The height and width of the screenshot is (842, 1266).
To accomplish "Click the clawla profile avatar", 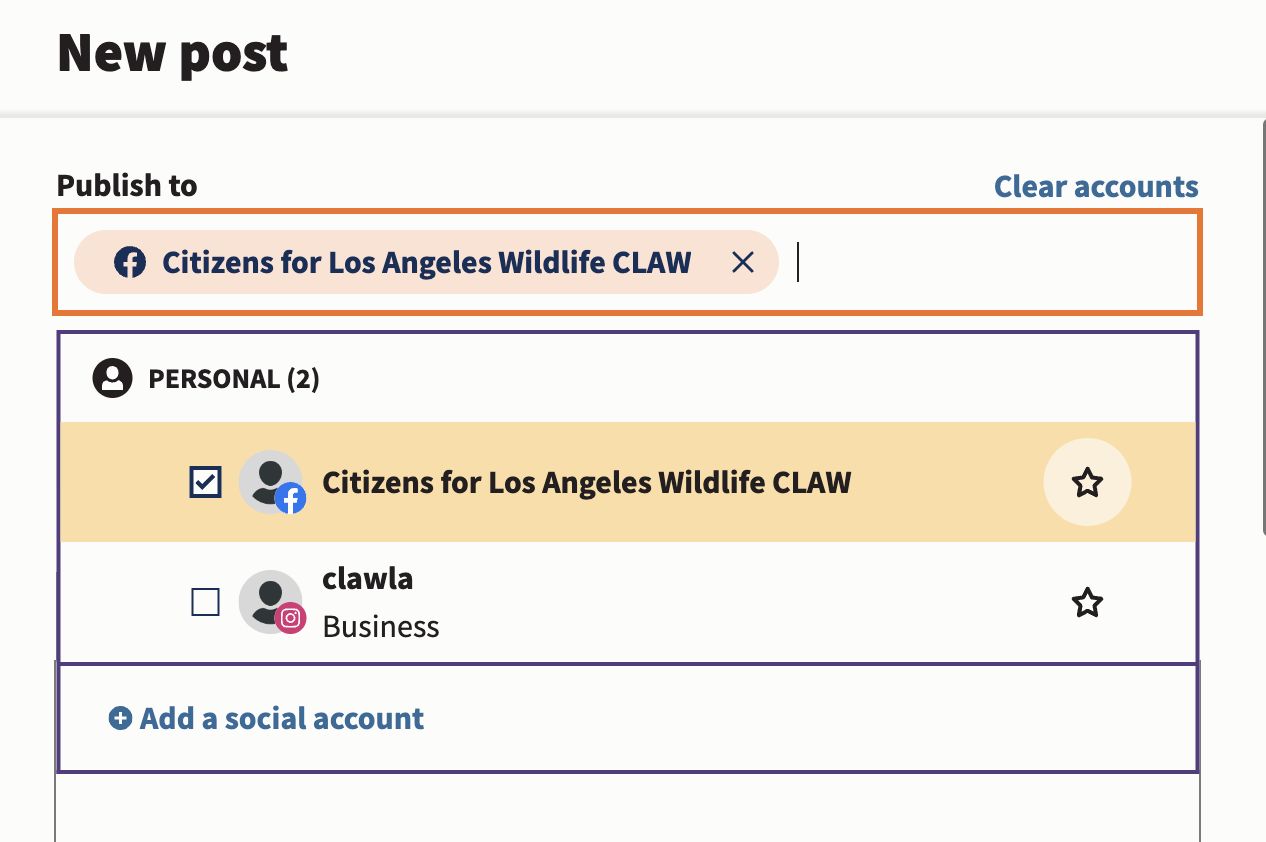I will (x=267, y=600).
